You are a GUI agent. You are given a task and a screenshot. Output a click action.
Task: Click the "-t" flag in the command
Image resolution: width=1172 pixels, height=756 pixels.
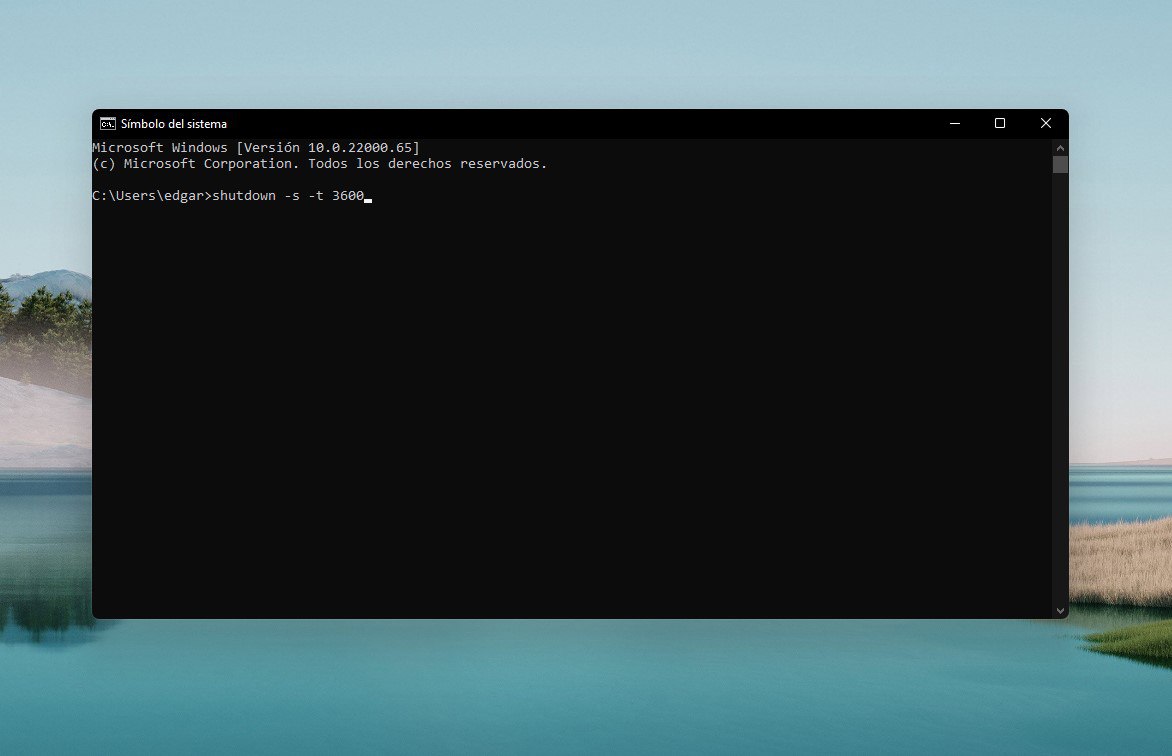tap(315, 195)
